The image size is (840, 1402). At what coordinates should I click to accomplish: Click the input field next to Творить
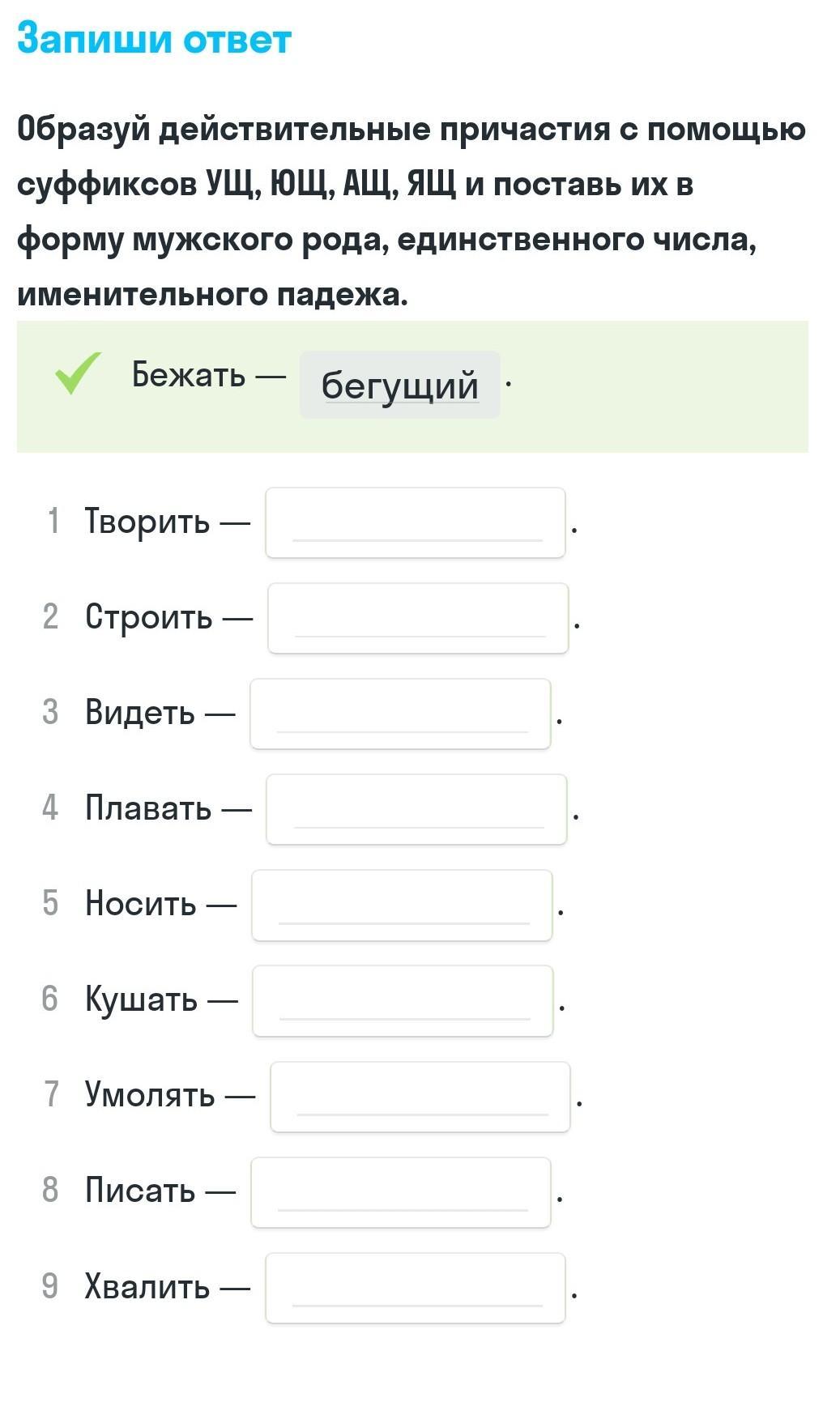[416, 522]
